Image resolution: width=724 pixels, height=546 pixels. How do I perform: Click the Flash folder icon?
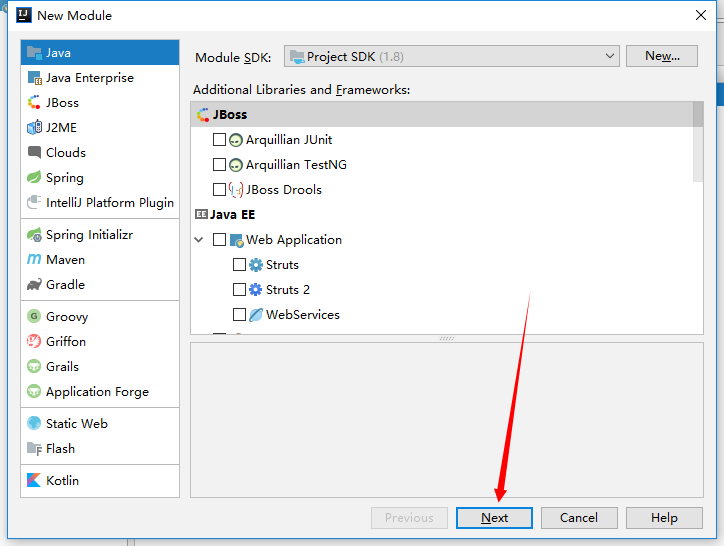[x=34, y=449]
